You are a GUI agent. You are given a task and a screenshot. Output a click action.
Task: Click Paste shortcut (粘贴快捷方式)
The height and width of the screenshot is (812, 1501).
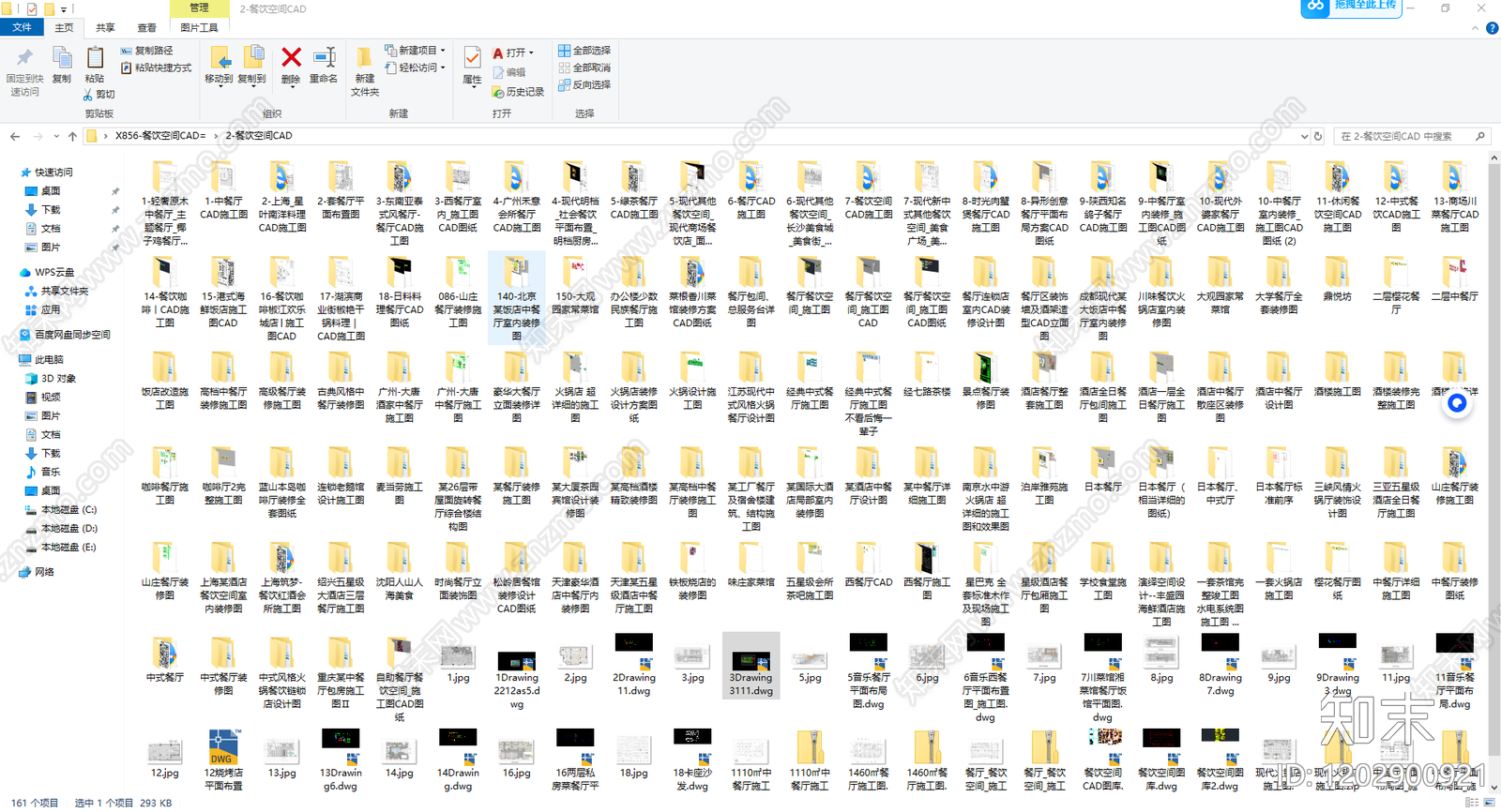[x=156, y=68]
